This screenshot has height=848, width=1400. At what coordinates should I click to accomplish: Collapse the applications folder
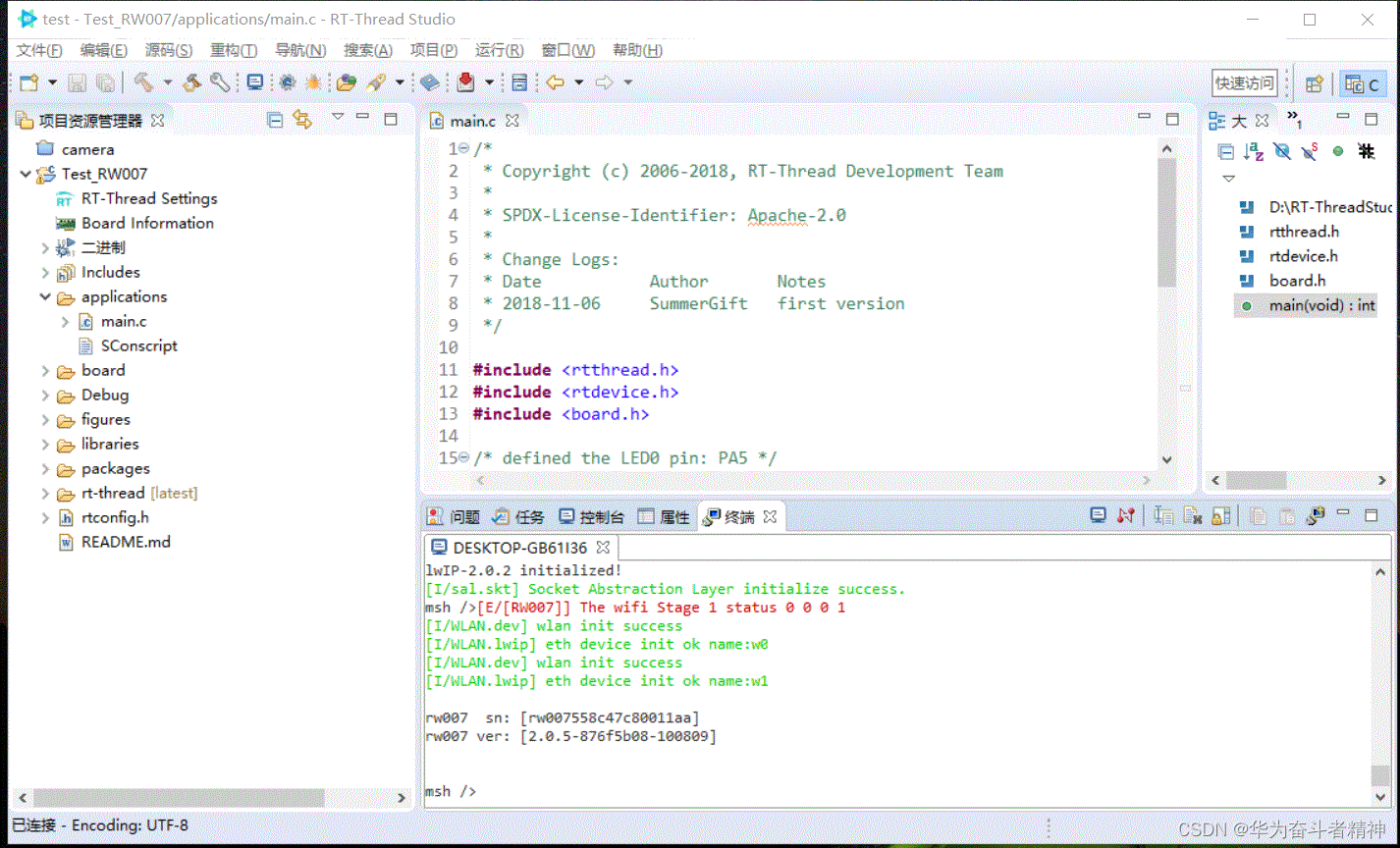(45, 296)
